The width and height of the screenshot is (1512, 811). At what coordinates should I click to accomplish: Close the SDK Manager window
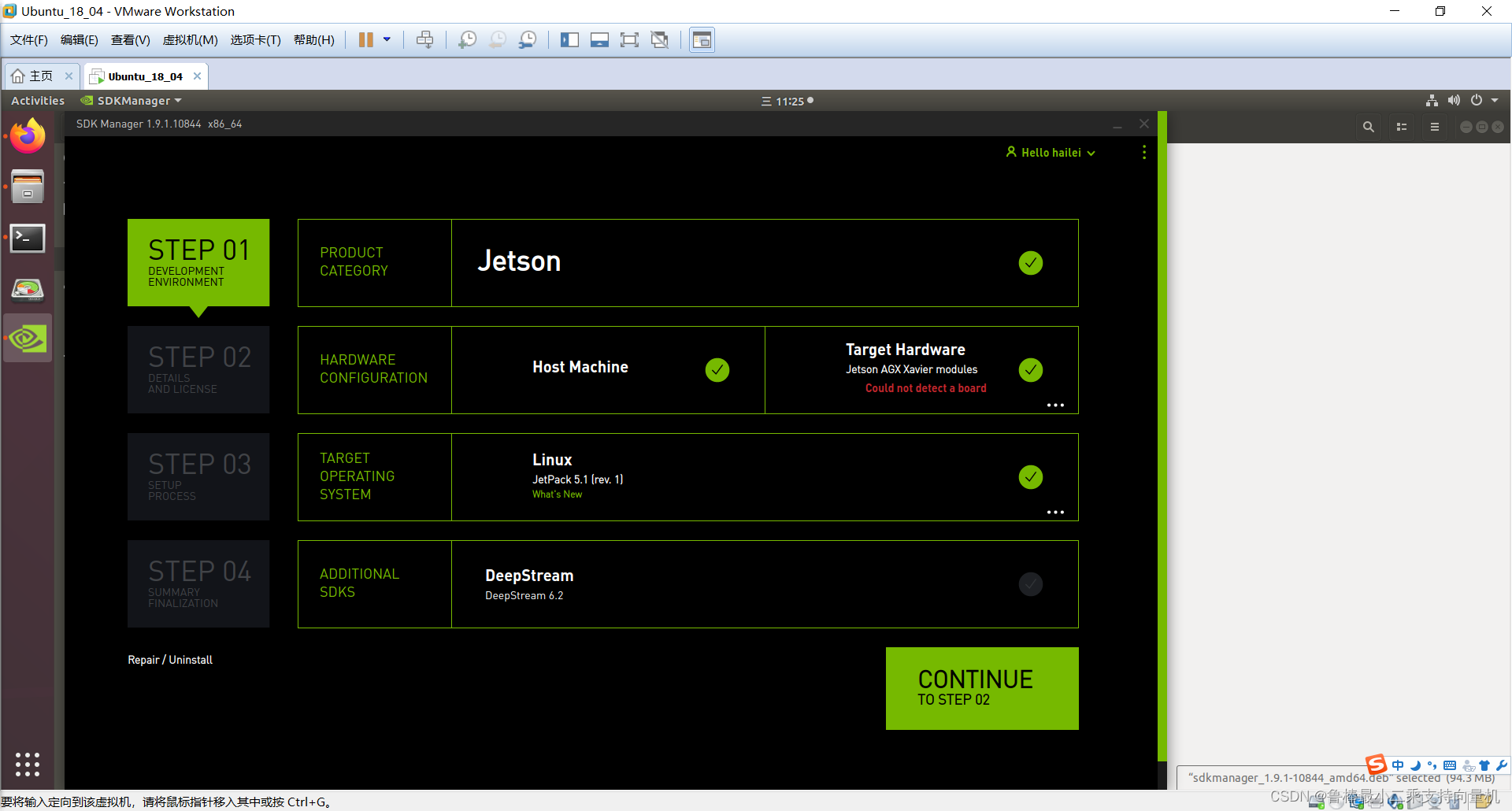click(x=1143, y=124)
